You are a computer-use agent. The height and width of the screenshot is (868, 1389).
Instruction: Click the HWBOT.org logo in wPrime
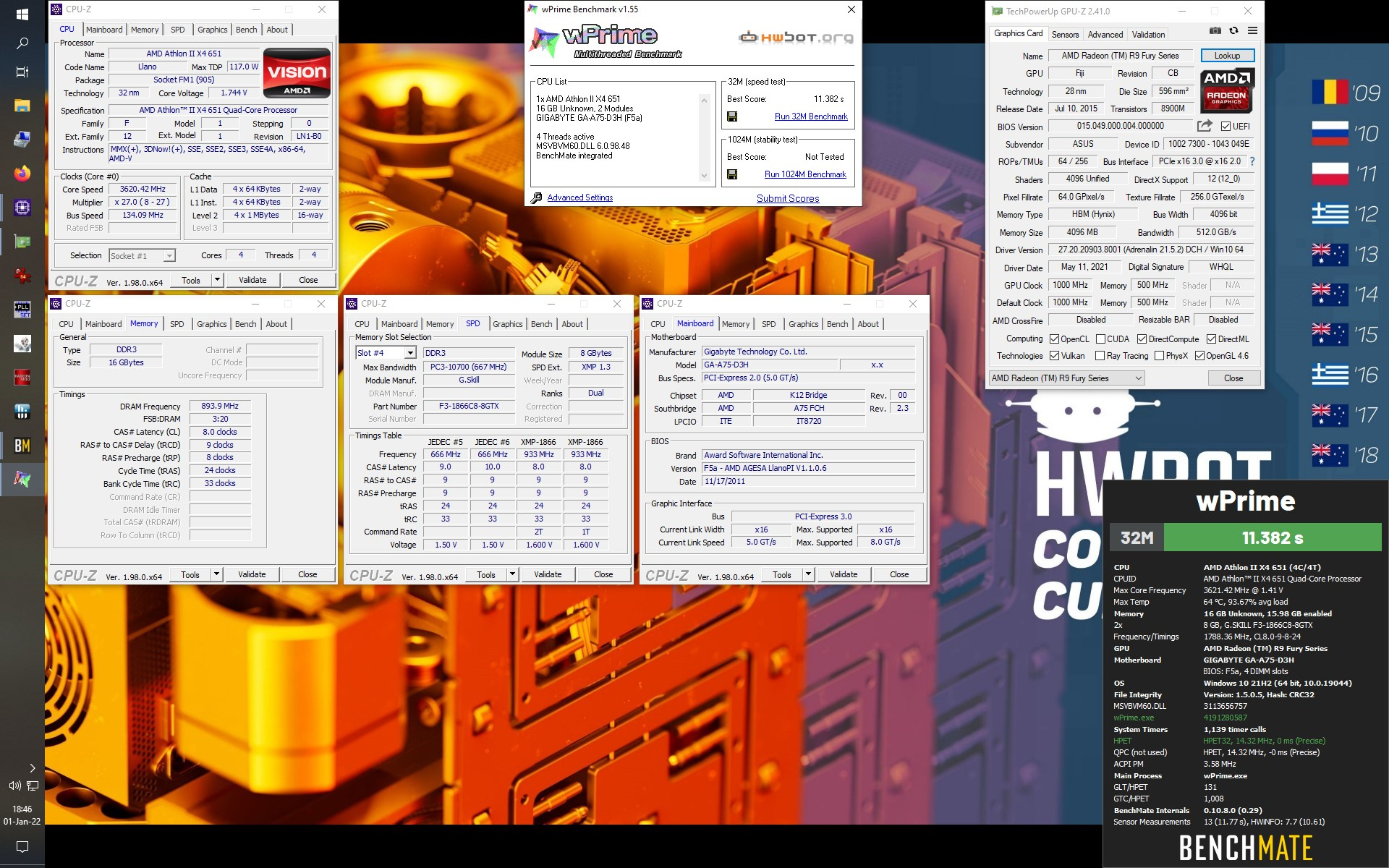click(796, 38)
